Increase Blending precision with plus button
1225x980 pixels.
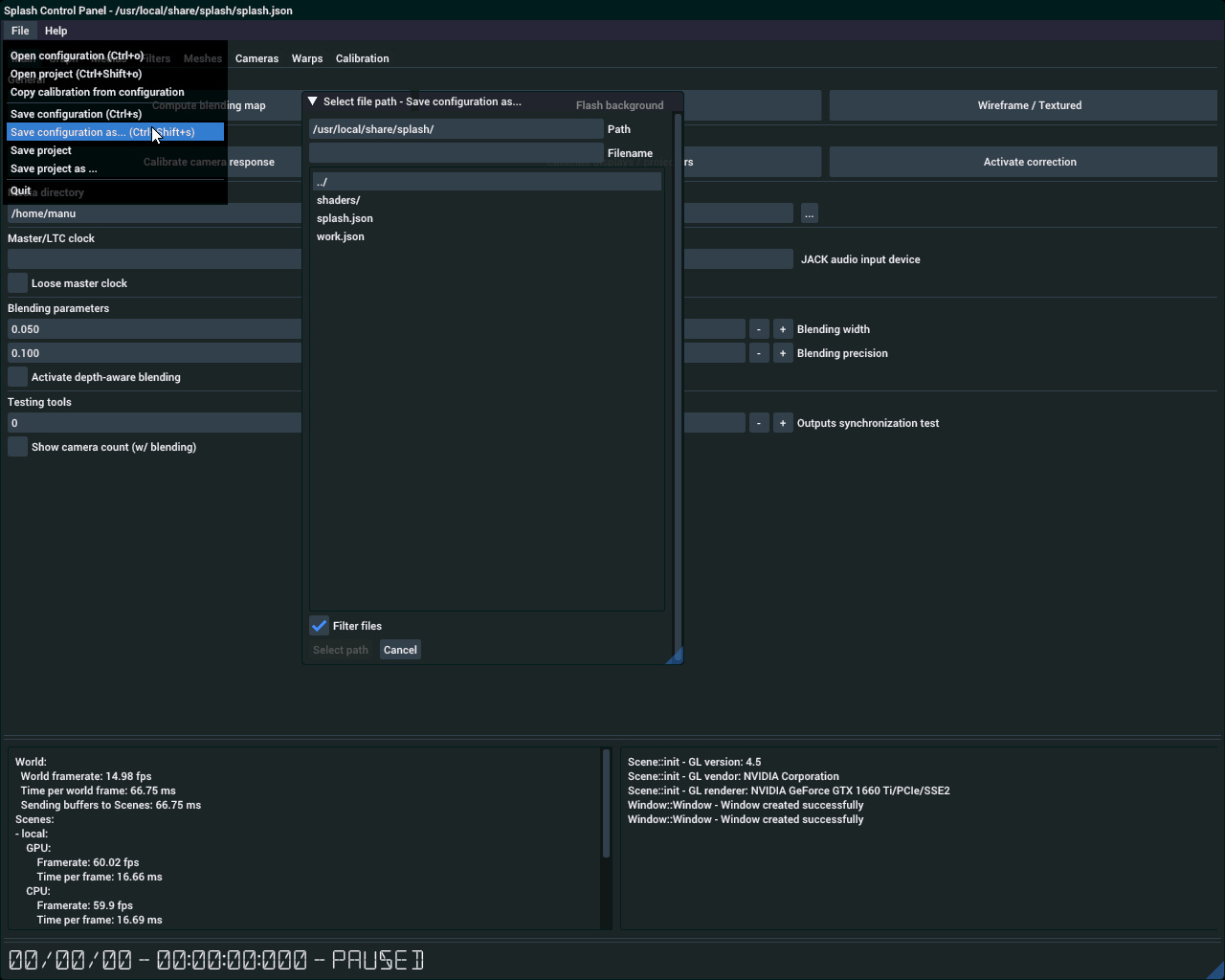pos(783,353)
